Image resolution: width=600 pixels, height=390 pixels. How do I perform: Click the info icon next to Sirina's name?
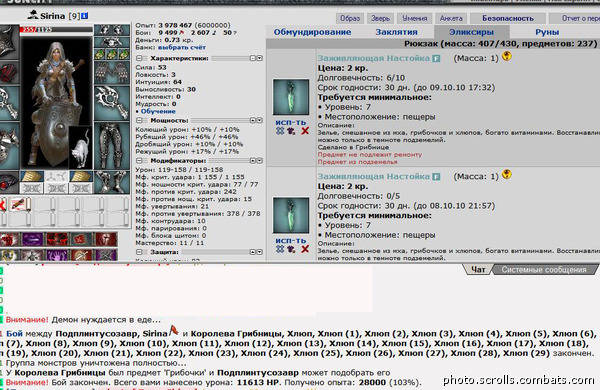pos(85,16)
